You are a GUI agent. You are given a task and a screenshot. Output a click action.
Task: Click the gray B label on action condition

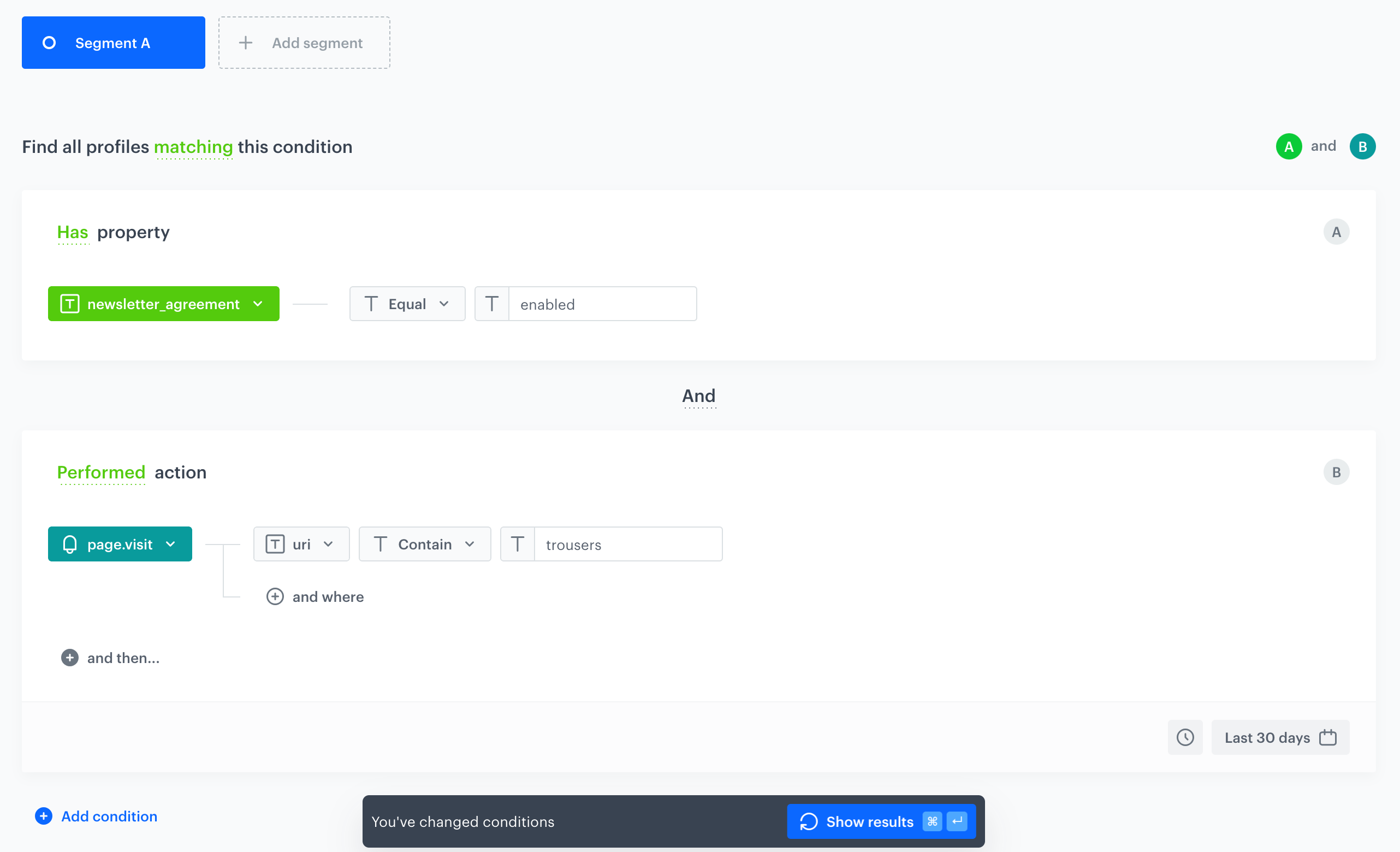1336,472
